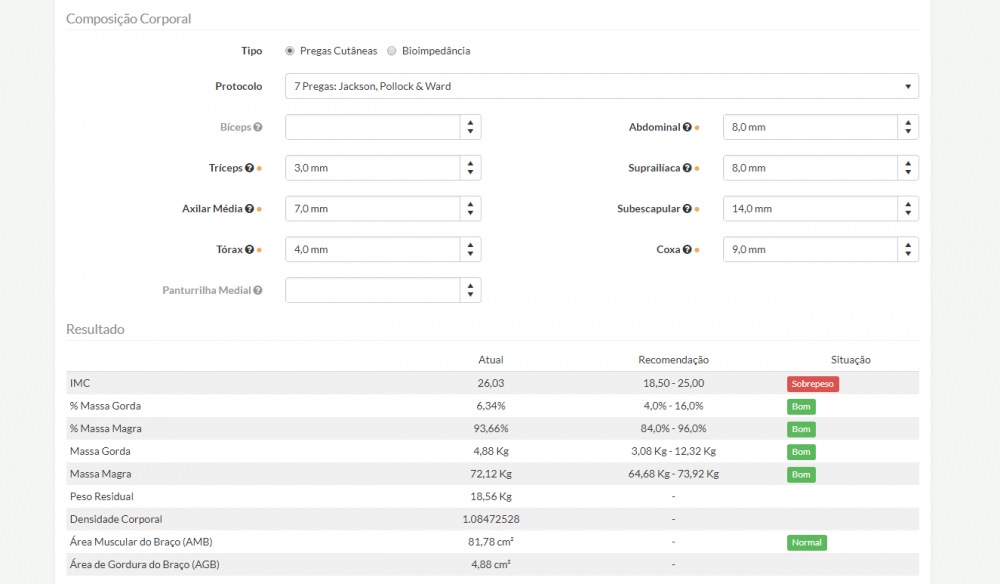Click stepper arrows on Abdominal field

tap(907, 127)
